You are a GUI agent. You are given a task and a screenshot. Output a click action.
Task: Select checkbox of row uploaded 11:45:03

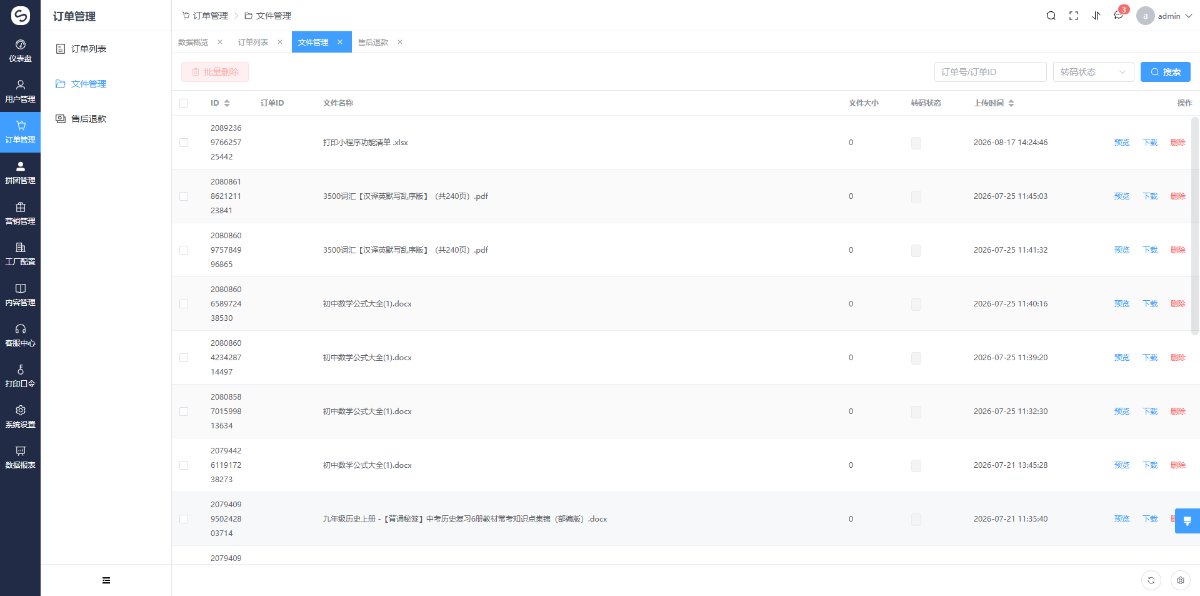tap(183, 196)
